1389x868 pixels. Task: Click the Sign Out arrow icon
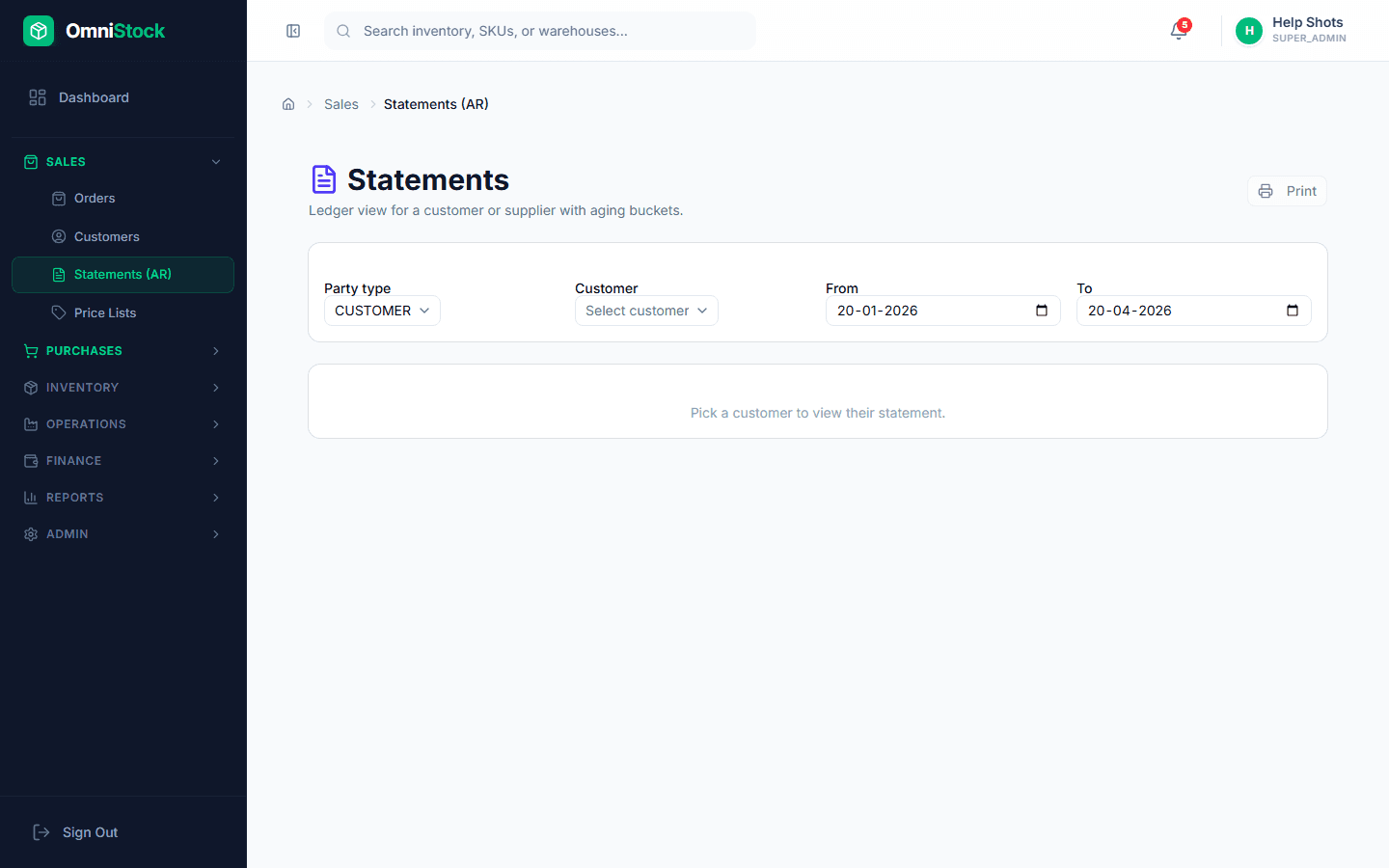pos(41,832)
